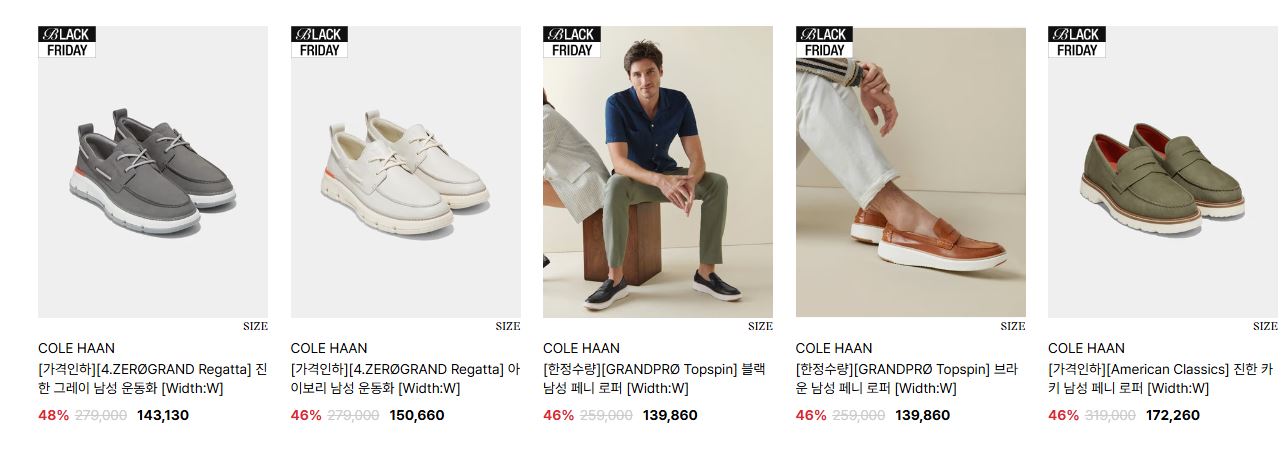Screen dimensions: 1281x459
Task: Open SIZE option under brown Topspin loafer
Action: tap(1013, 326)
